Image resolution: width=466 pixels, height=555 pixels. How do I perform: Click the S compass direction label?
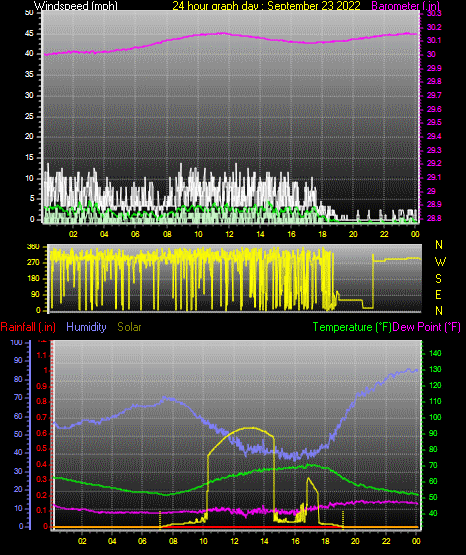pyautogui.click(x=438, y=279)
